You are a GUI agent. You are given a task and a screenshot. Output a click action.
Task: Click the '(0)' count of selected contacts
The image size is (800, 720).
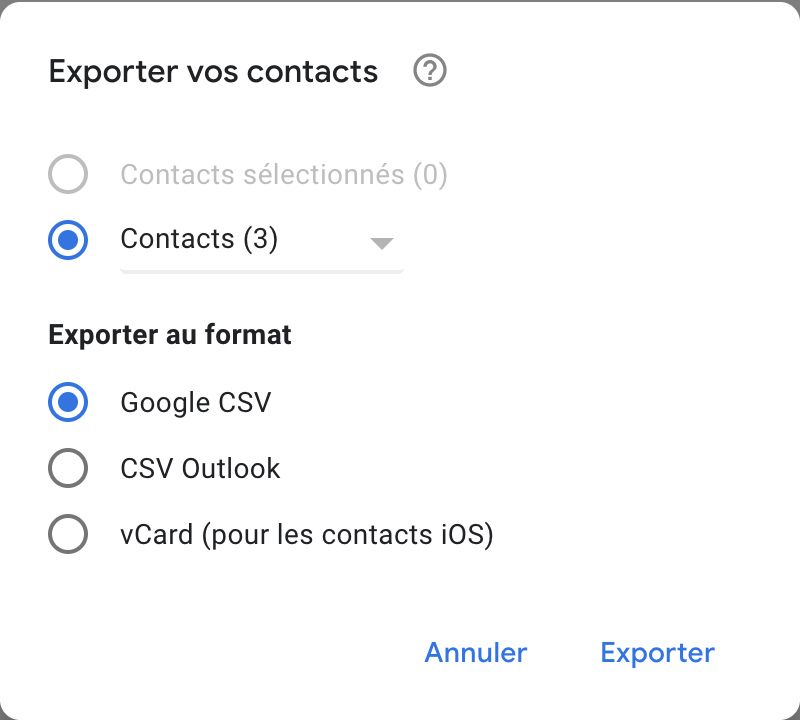pos(427,175)
